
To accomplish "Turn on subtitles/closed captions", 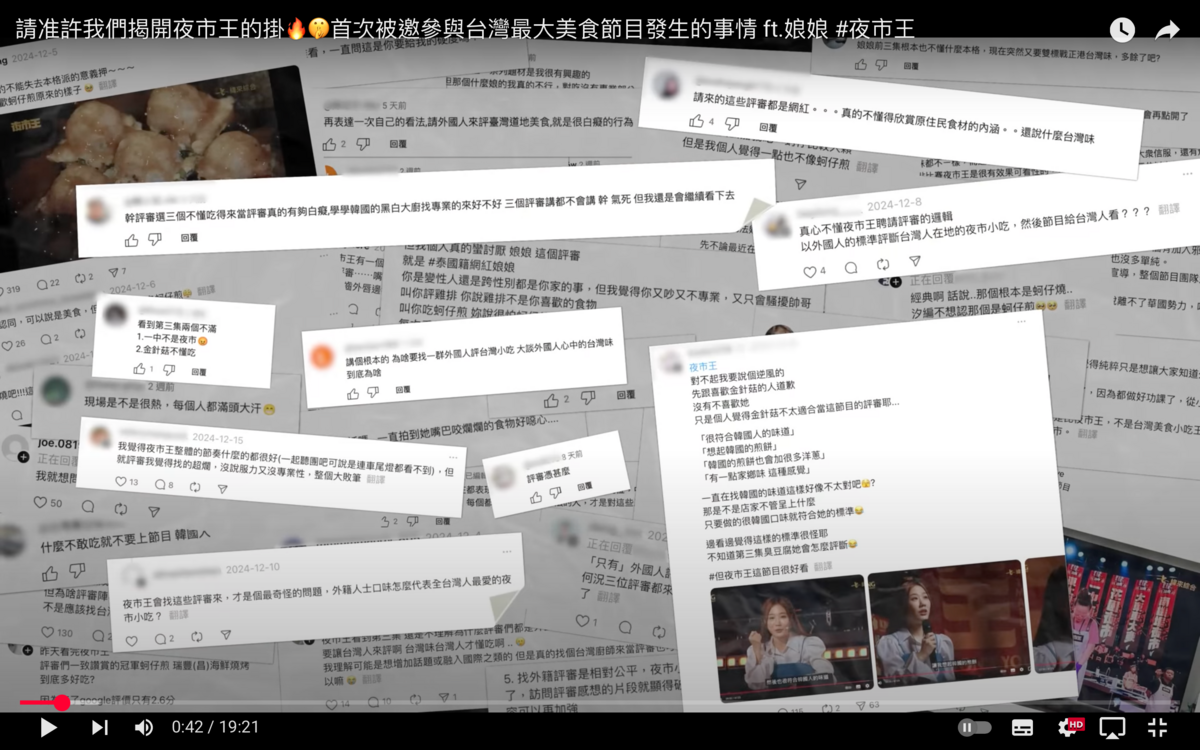I will (x=1022, y=728).
